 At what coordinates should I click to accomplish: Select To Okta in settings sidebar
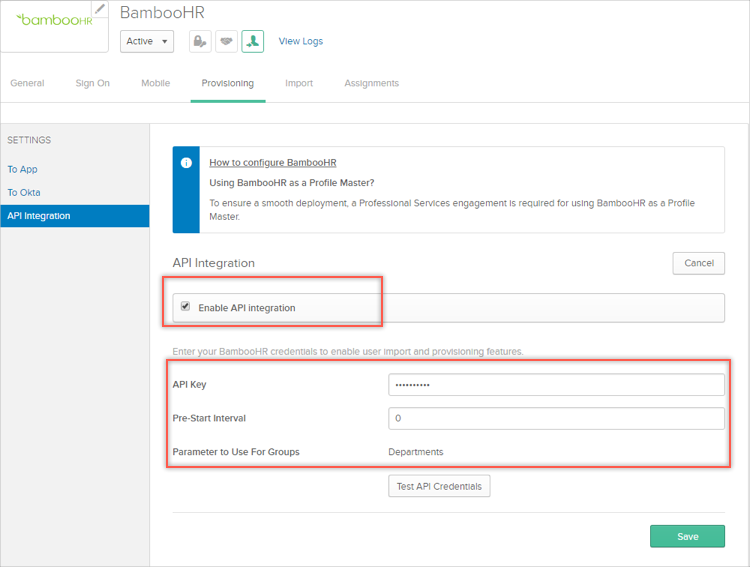pos(24,192)
